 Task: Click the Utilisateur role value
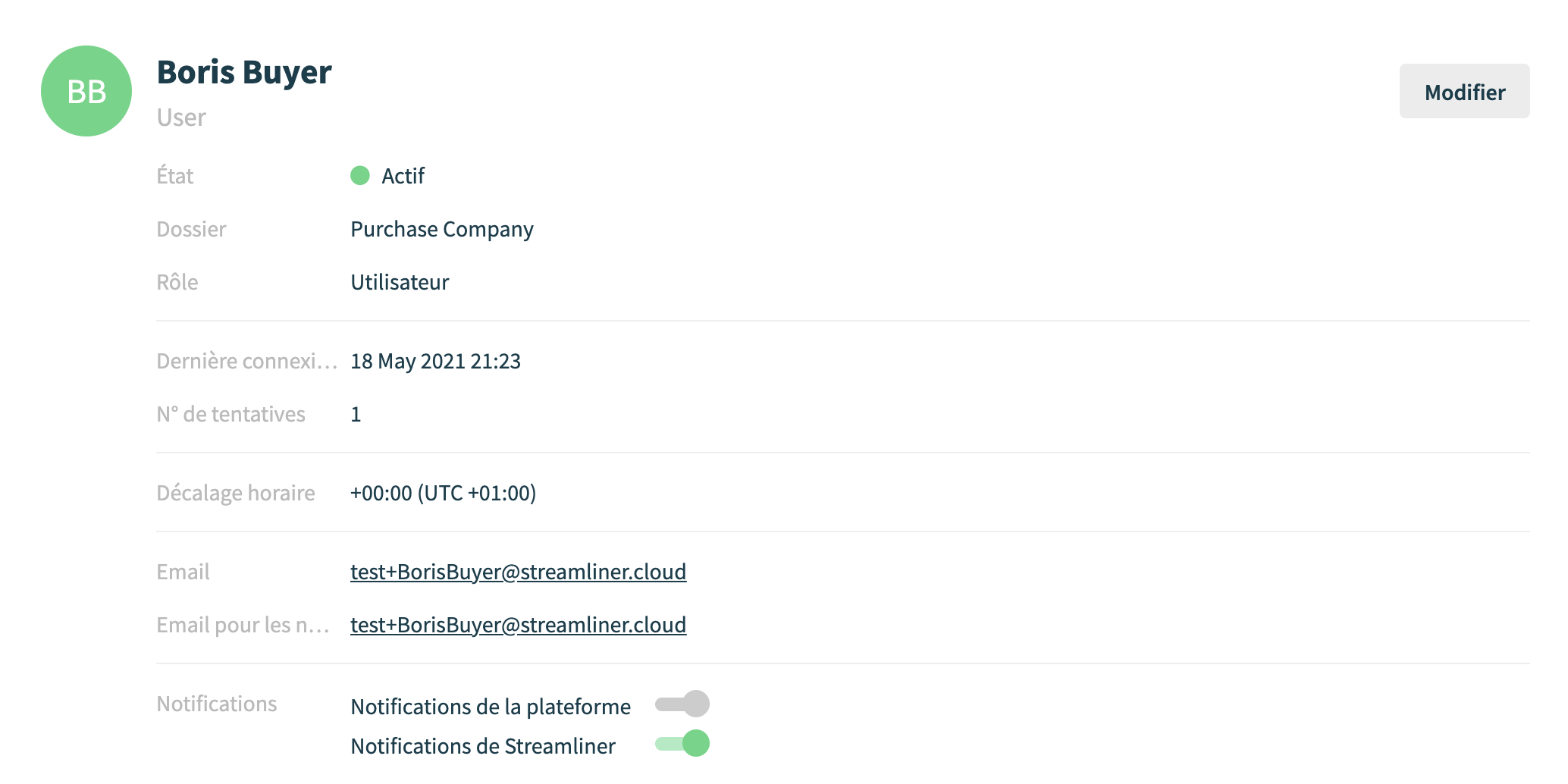(x=400, y=282)
